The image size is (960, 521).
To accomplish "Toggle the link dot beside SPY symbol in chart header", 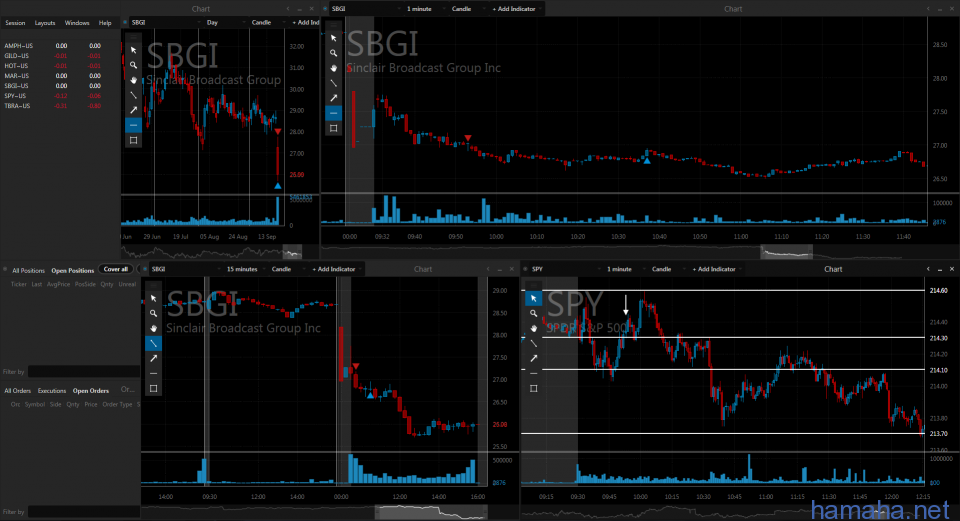I will tap(525, 269).
